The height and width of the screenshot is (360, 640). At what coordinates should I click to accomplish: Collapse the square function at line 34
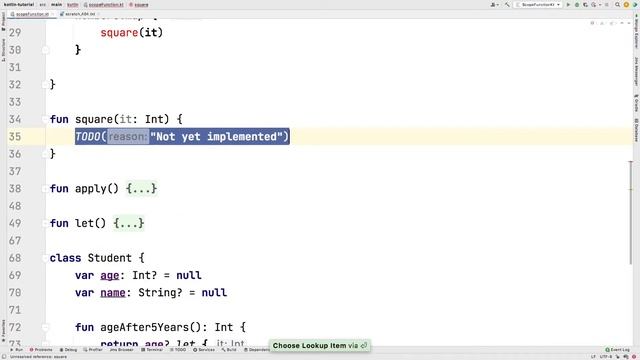(x=45, y=119)
